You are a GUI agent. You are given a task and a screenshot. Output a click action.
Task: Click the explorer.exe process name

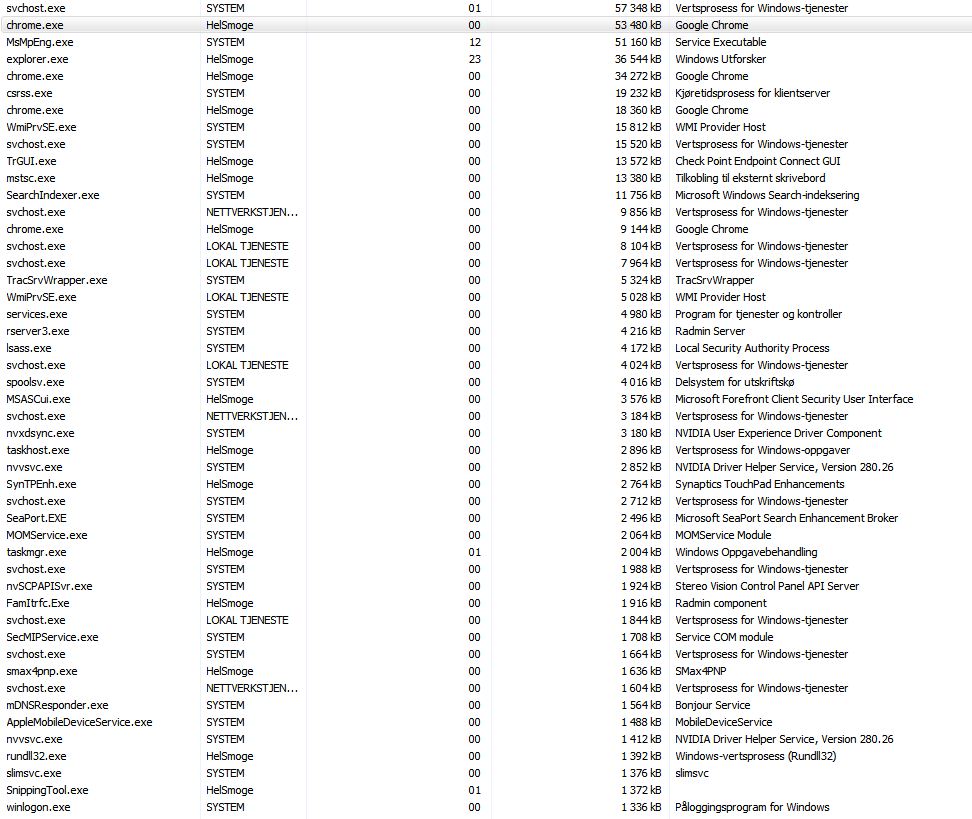point(37,59)
